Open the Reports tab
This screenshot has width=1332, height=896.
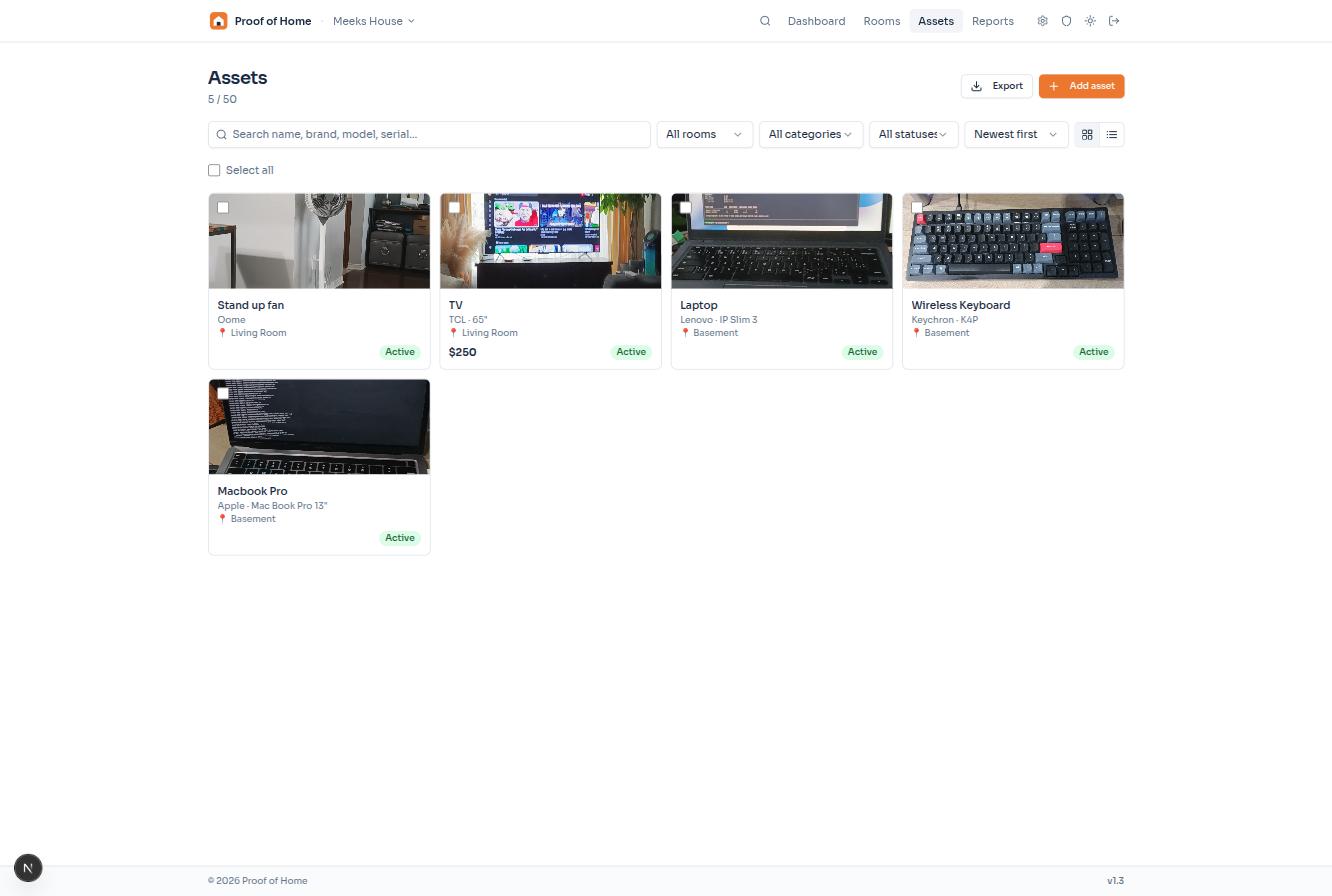point(993,21)
